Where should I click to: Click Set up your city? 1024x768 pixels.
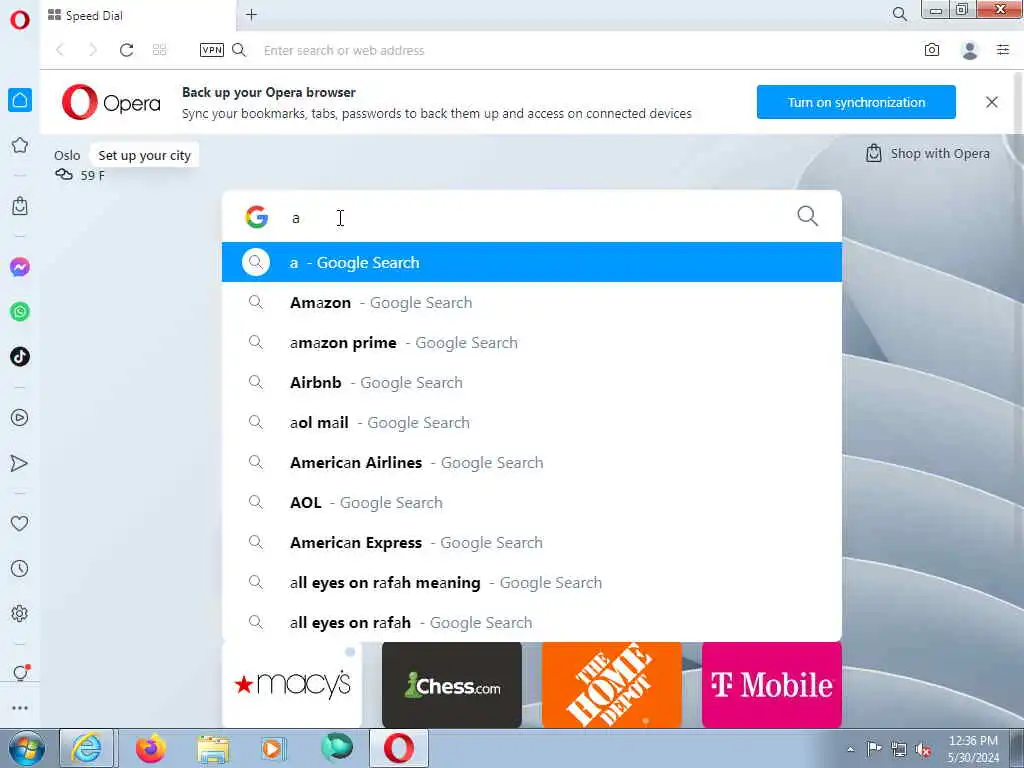point(144,155)
